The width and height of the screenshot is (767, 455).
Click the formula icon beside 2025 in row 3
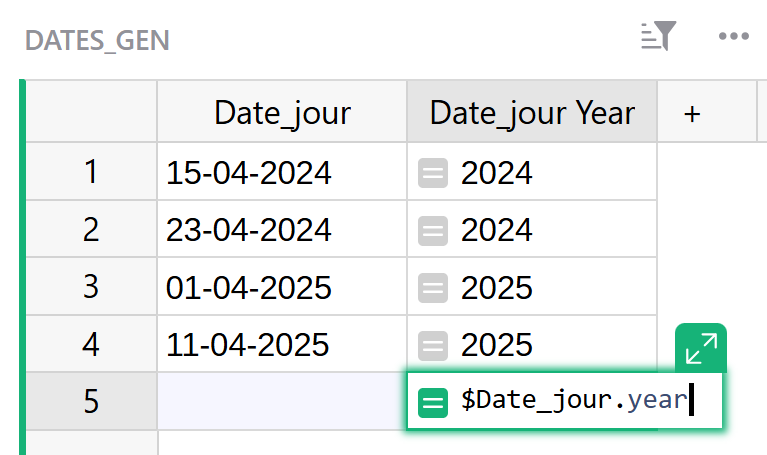point(433,288)
